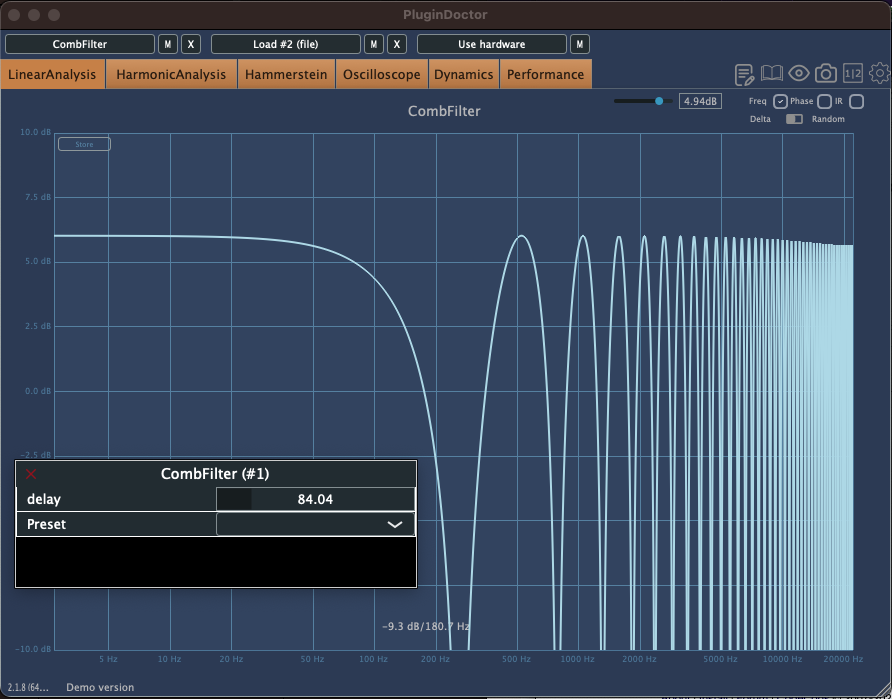Click the CombFilter (#1) panel title
The image size is (892, 699).
click(214, 474)
